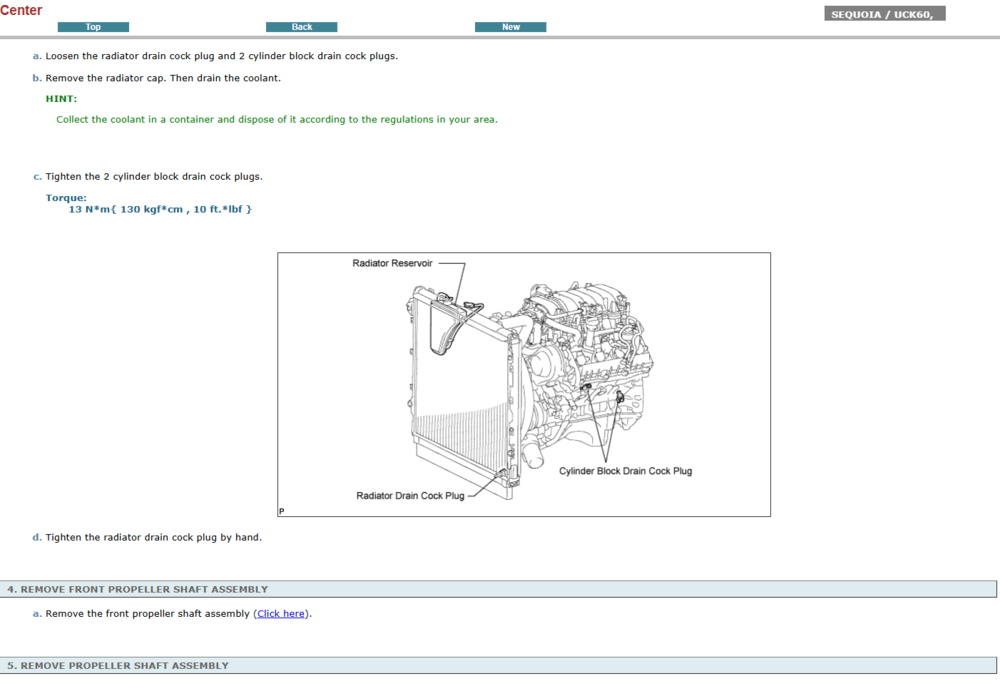Select the '5. Remove Propeller Shaft Assembly' header
Screen dimensions: 1000x686
click(x=118, y=666)
